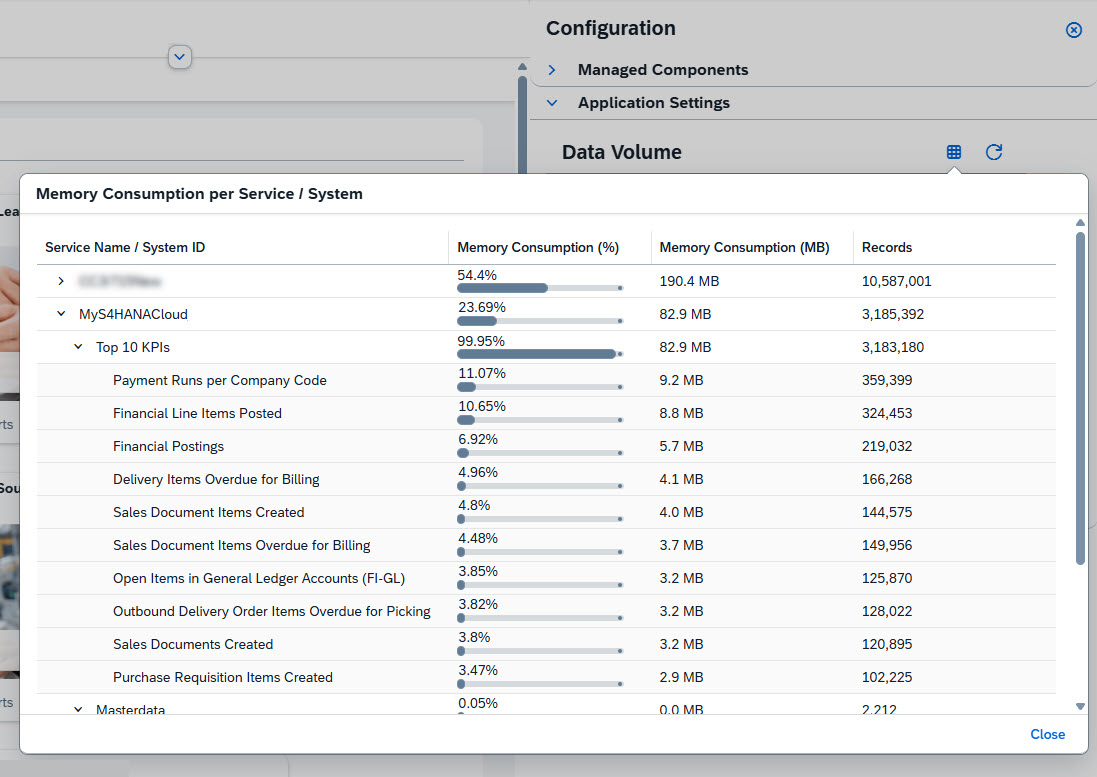Select the Financial Line Items Posted row
The image size is (1097, 777).
(x=197, y=413)
